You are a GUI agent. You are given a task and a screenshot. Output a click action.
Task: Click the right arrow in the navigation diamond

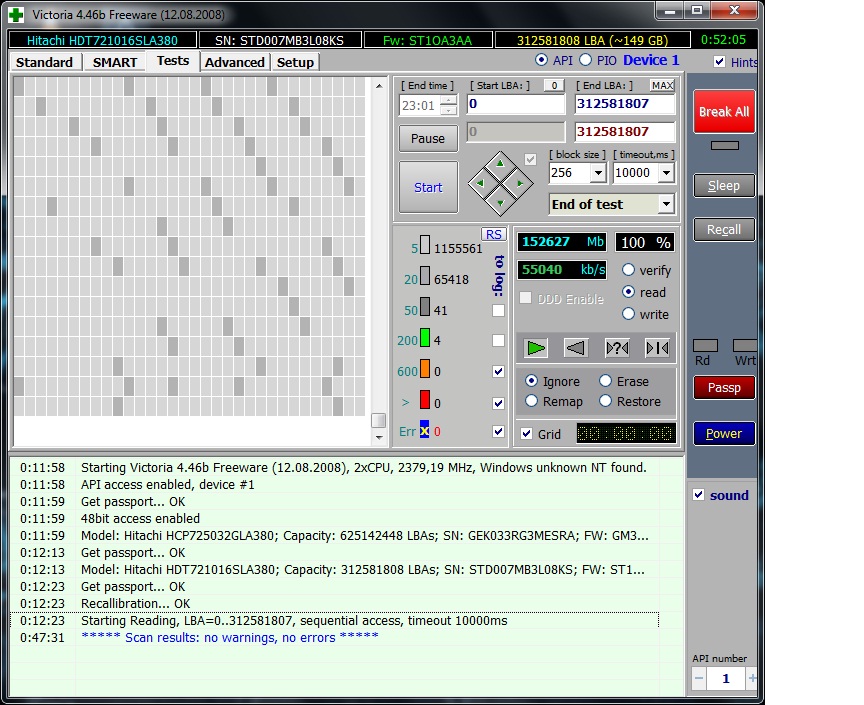tap(518, 183)
